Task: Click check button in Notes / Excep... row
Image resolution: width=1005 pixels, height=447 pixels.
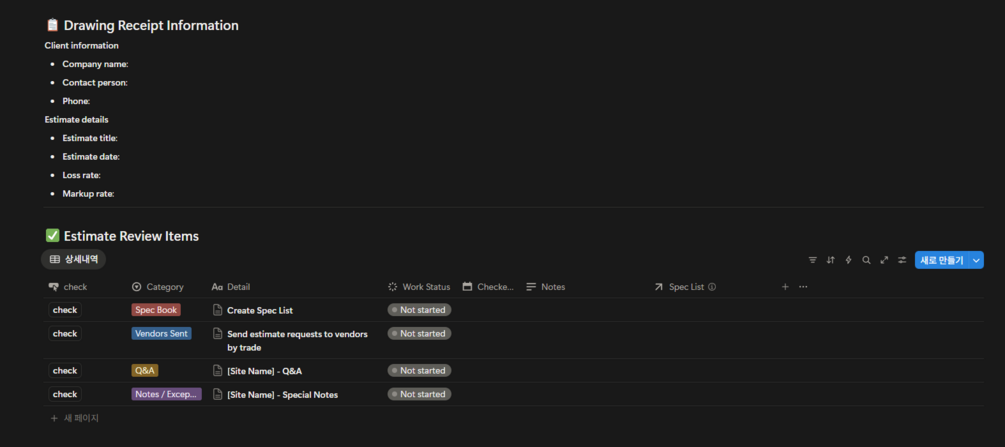Action: pos(65,394)
